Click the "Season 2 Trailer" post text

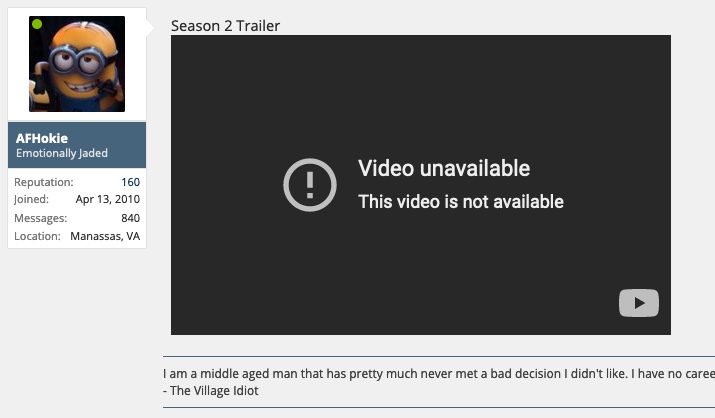pos(225,26)
